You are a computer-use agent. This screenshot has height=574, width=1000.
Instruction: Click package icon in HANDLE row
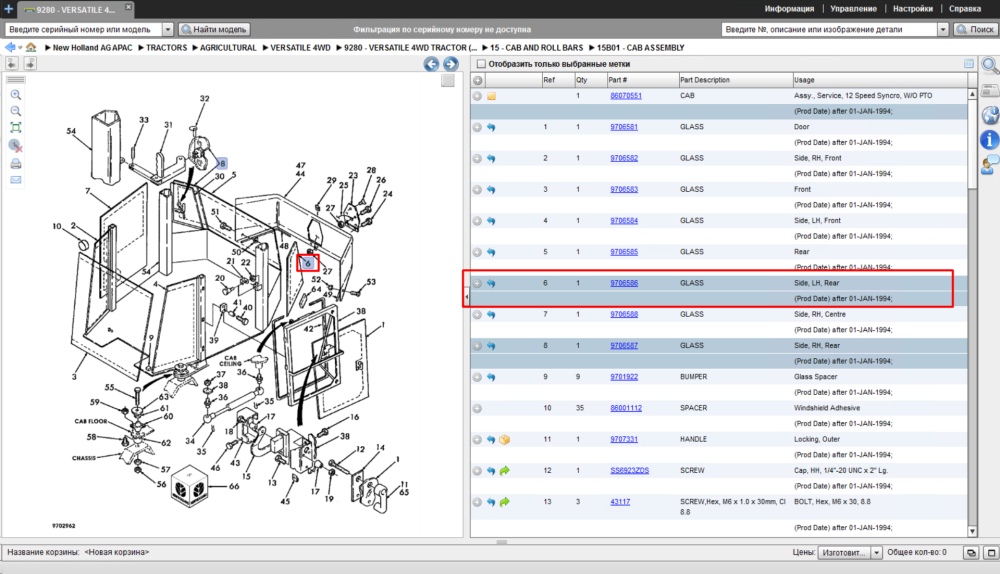[505, 440]
